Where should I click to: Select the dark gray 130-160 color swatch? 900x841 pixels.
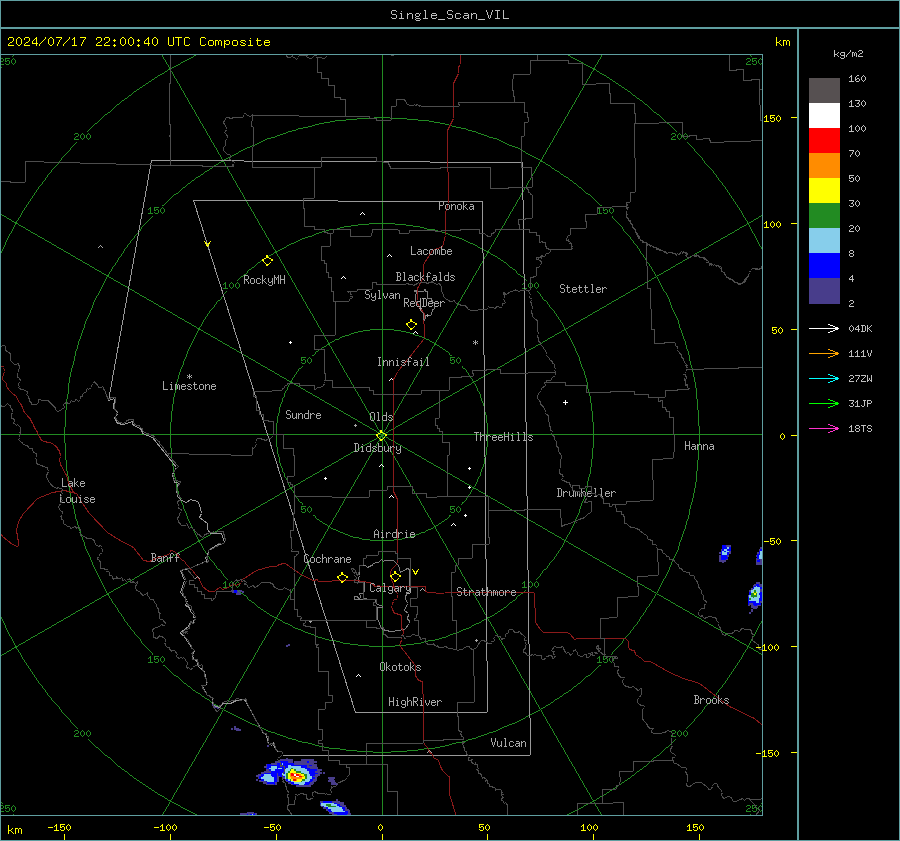pos(824,91)
